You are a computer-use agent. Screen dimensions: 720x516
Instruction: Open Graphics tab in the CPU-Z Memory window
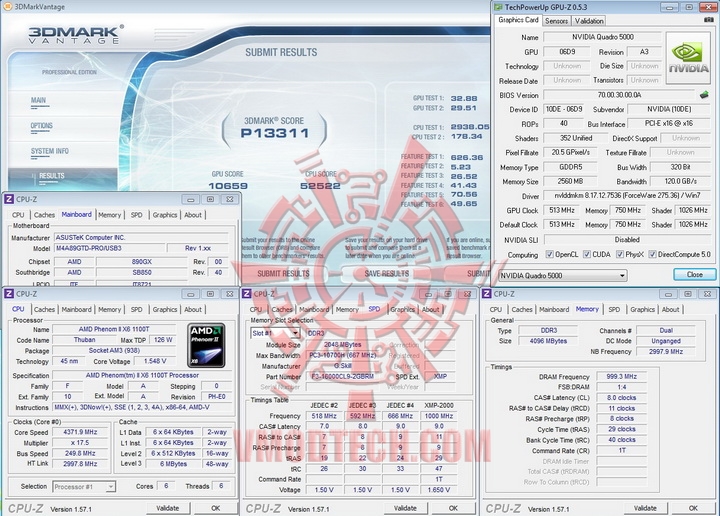642,309
